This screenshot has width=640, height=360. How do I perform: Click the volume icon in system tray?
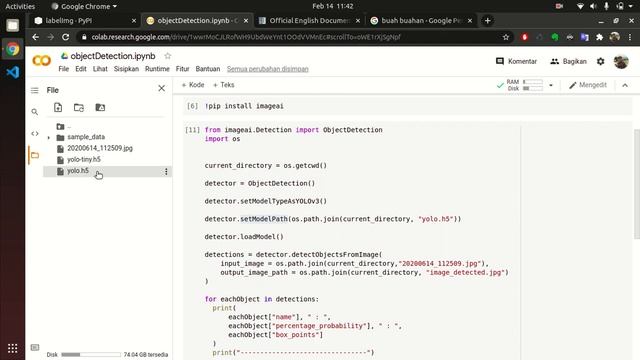click(593, 6)
